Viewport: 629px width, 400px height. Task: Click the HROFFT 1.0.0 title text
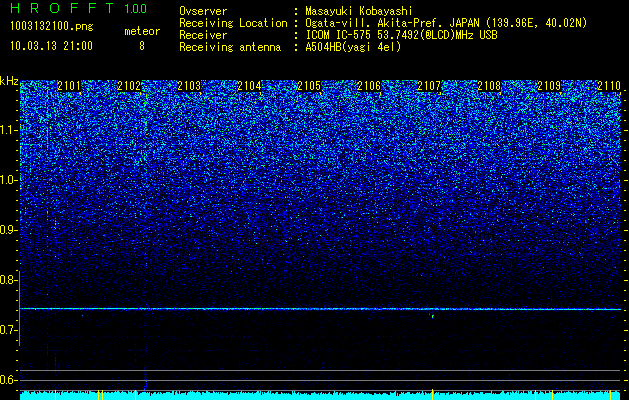coord(79,8)
